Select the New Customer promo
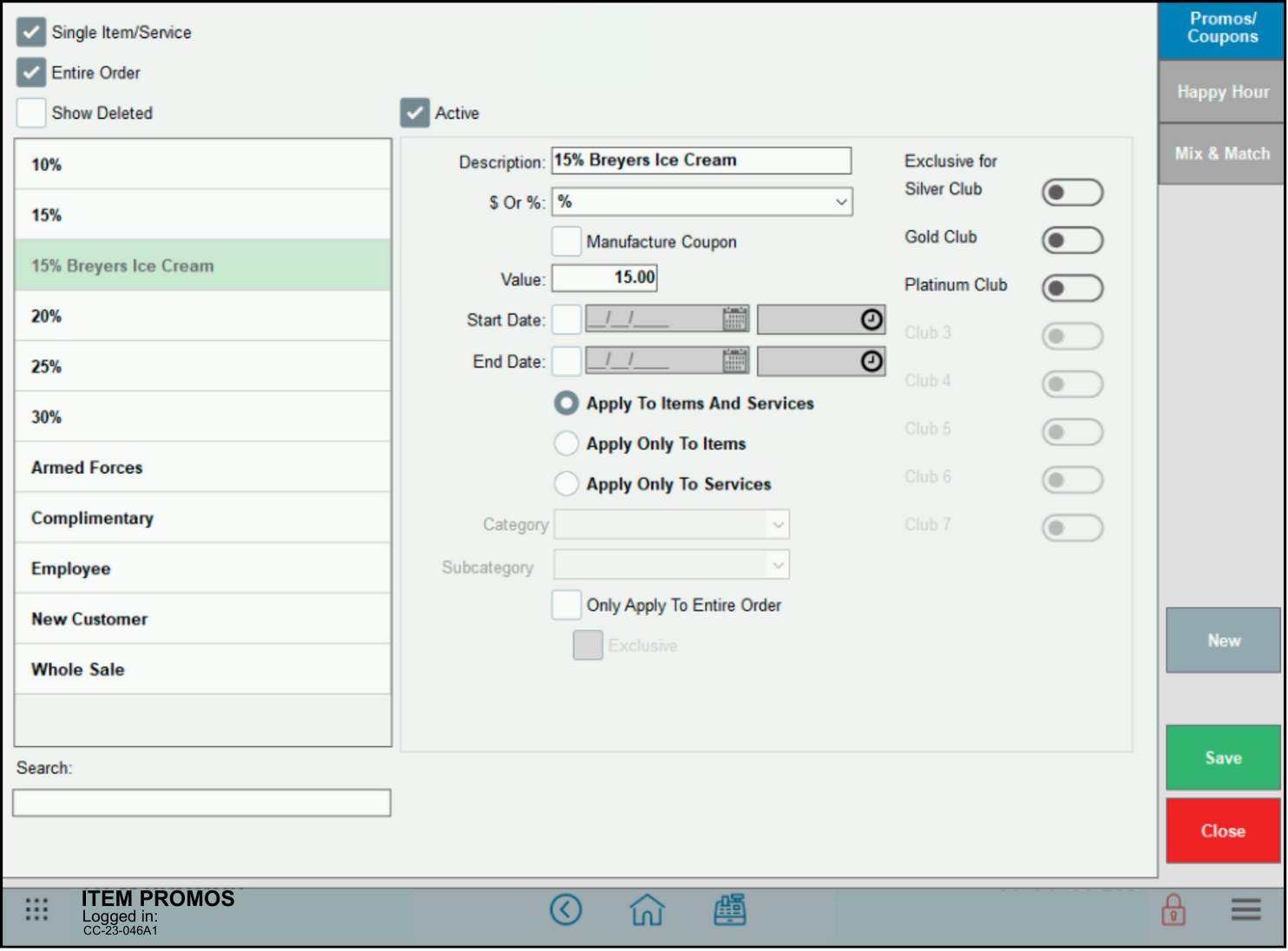 [x=202, y=619]
